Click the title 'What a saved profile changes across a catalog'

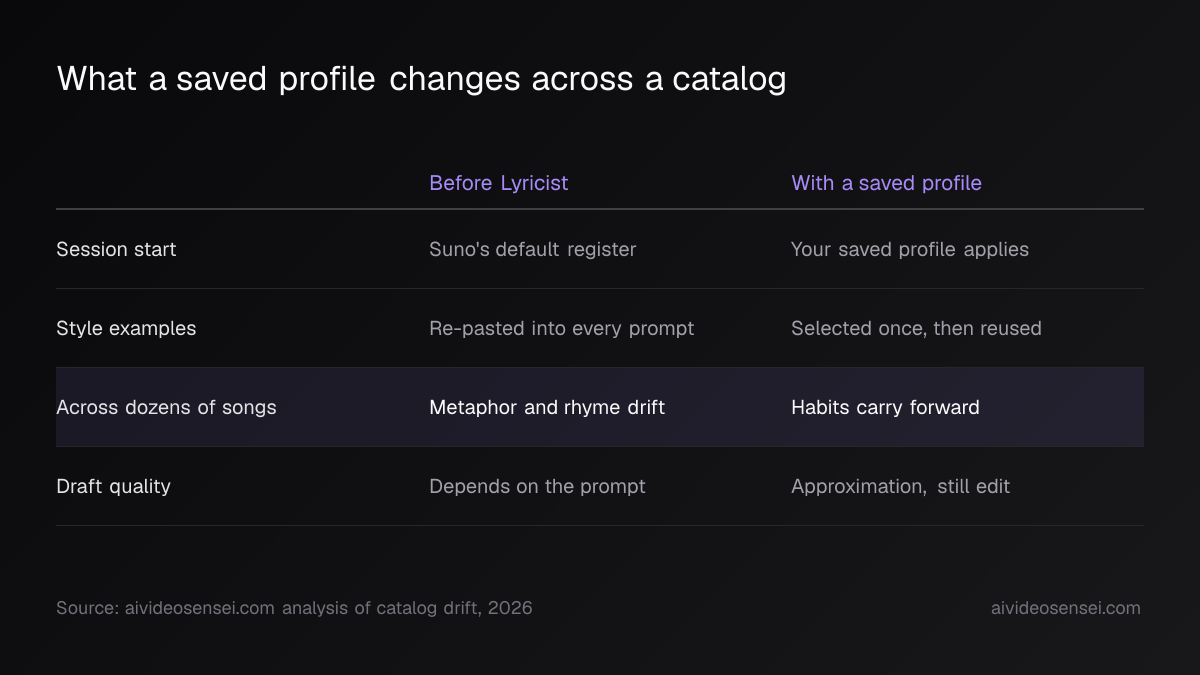point(421,79)
